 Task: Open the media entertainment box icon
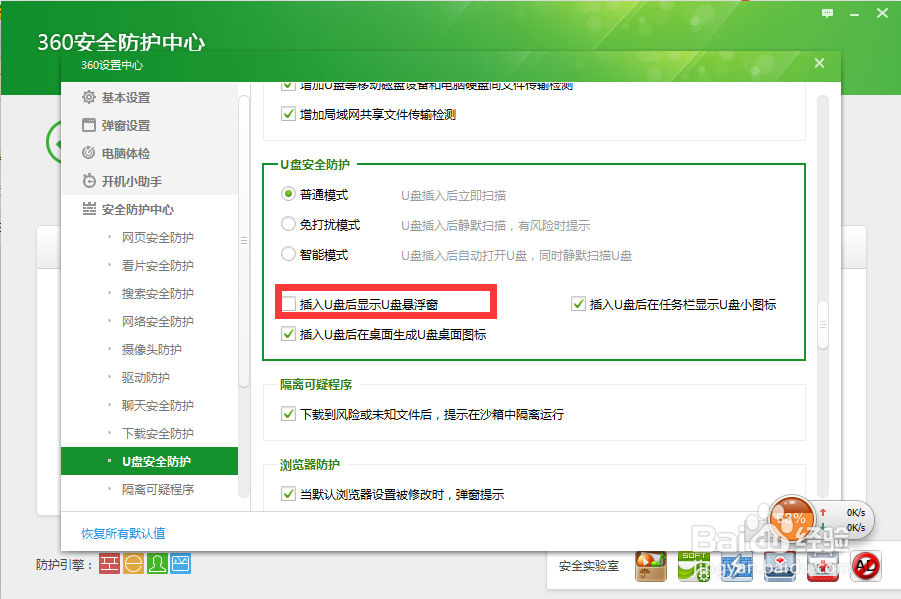[649, 565]
